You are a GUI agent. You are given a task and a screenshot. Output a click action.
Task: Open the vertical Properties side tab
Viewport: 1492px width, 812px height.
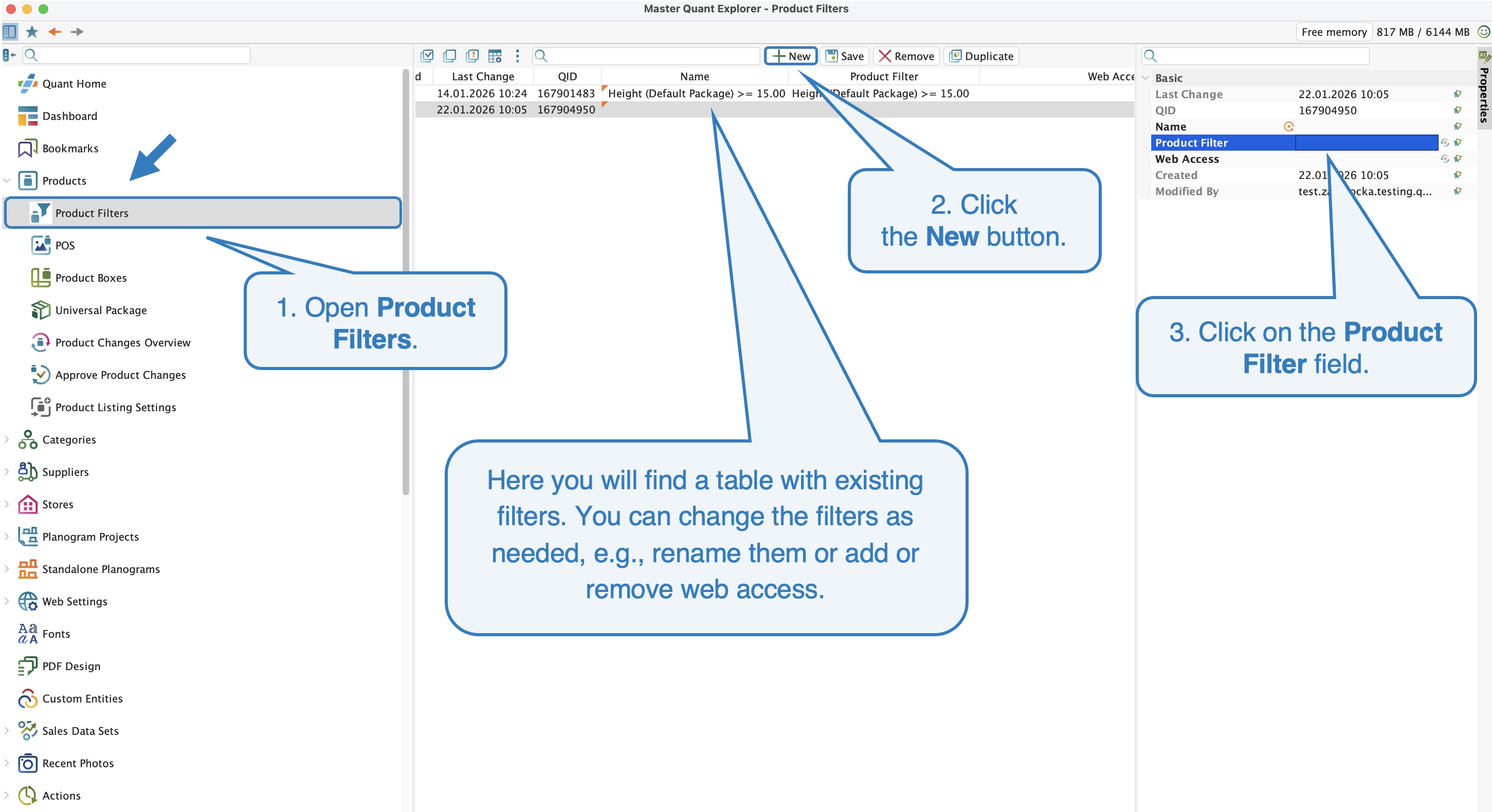1484,88
